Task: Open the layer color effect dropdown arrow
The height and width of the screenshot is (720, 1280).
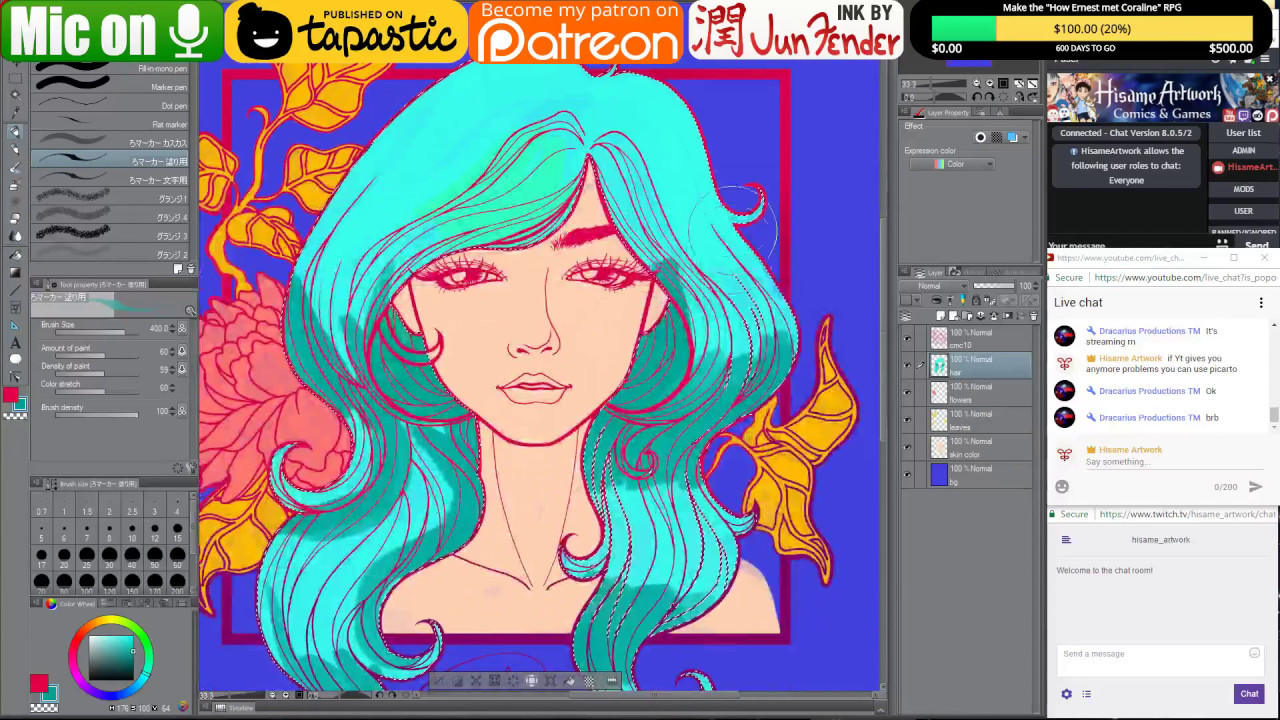Action: pos(1024,137)
